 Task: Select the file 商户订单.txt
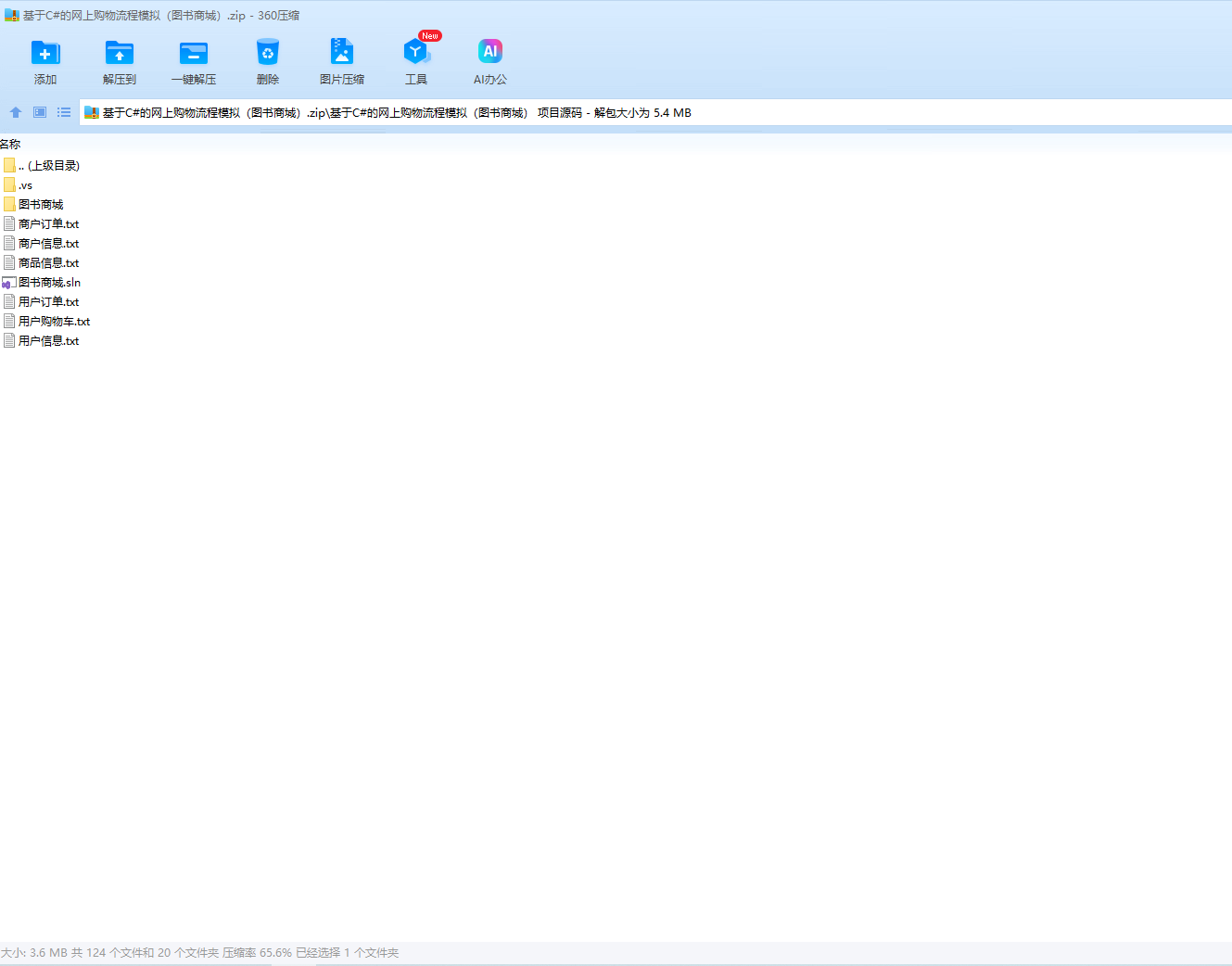tap(42, 223)
